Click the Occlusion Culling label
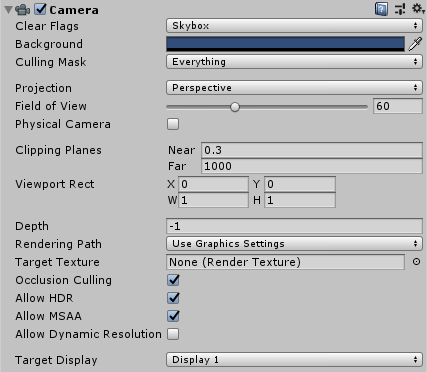This screenshot has width=427, height=372. (x=64, y=280)
